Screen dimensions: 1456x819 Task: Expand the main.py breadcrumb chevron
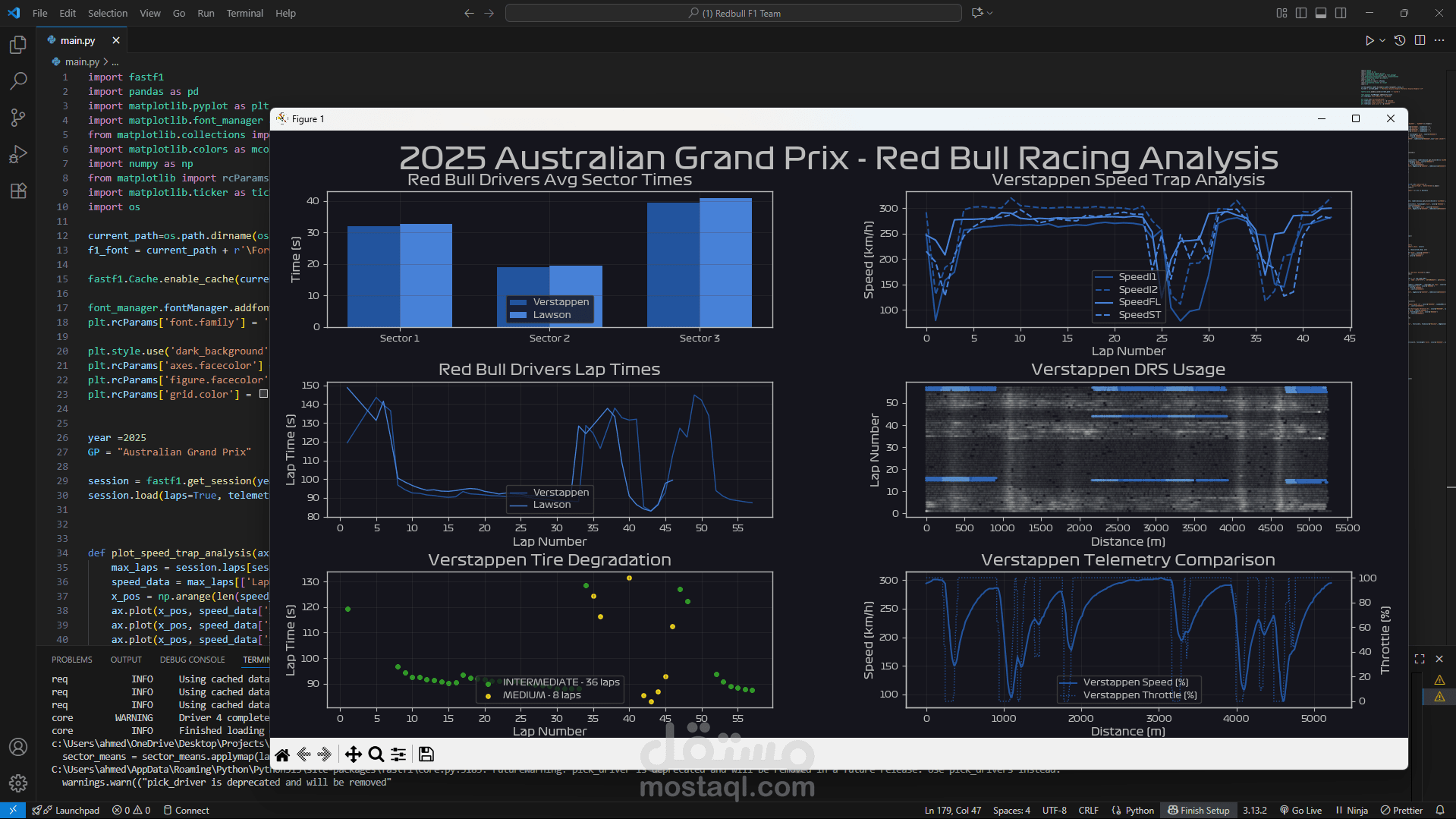pos(105,61)
